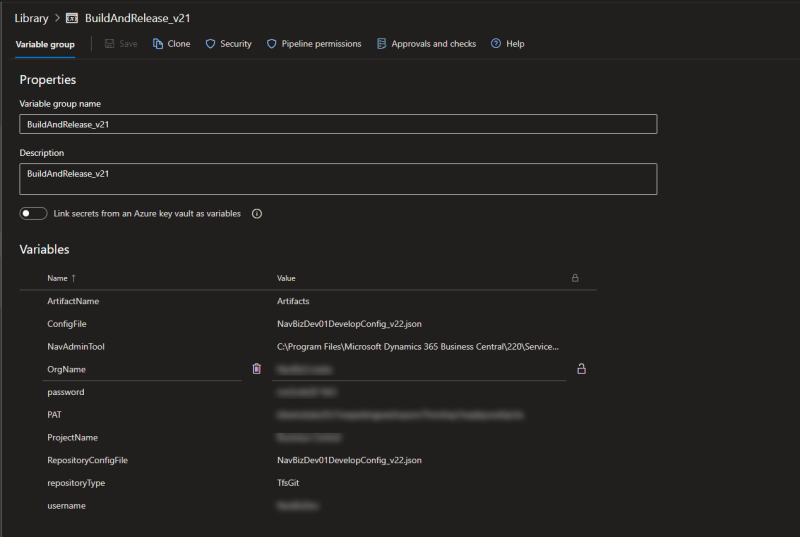The image size is (800, 537).
Task: Click the info icon beside key vault toggle
Action: pyautogui.click(x=257, y=213)
